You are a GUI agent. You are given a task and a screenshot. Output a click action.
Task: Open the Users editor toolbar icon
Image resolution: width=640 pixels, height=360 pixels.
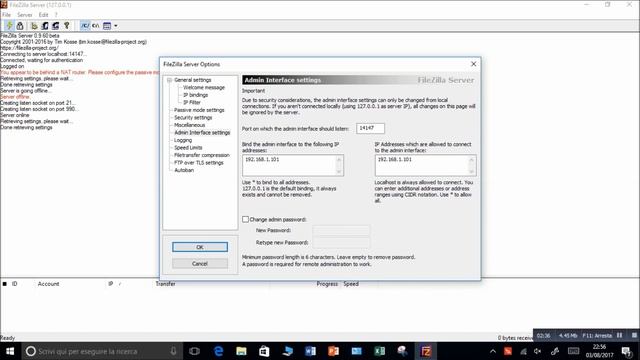coord(45,26)
